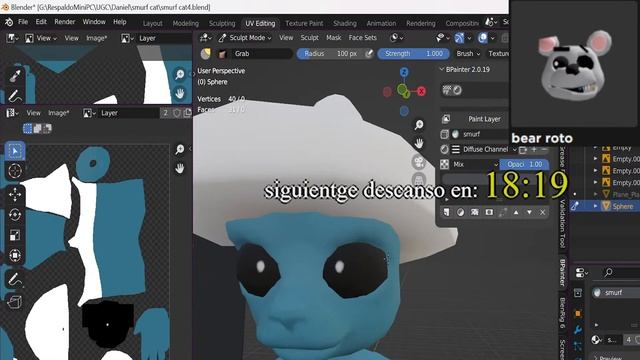Click the red X axis on navigation gizmo
Image resolution: width=640 pixels, height=360 pixels.
pos(421,91)
